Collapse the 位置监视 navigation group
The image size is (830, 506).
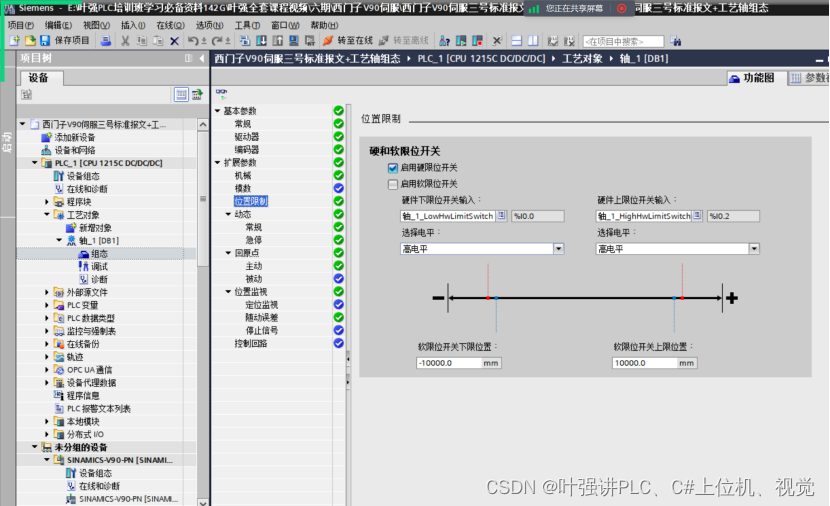tap(229, 292)
